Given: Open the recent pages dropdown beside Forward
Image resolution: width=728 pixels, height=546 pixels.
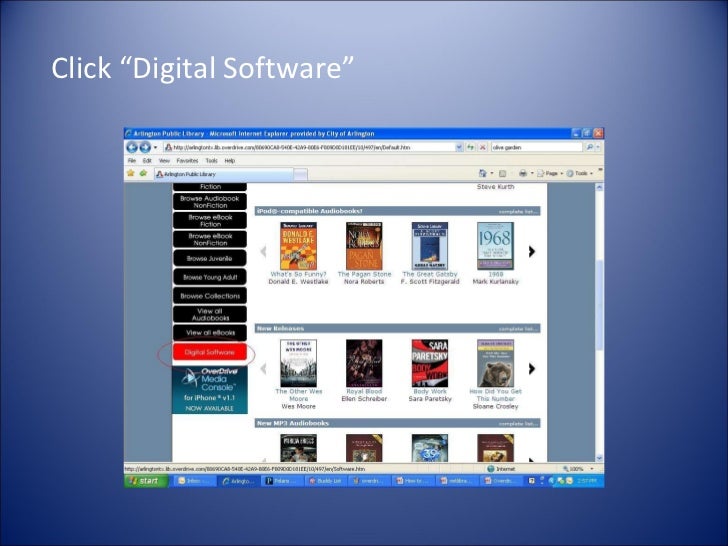Looking at the screenshot, I should (x=155, y=148).
